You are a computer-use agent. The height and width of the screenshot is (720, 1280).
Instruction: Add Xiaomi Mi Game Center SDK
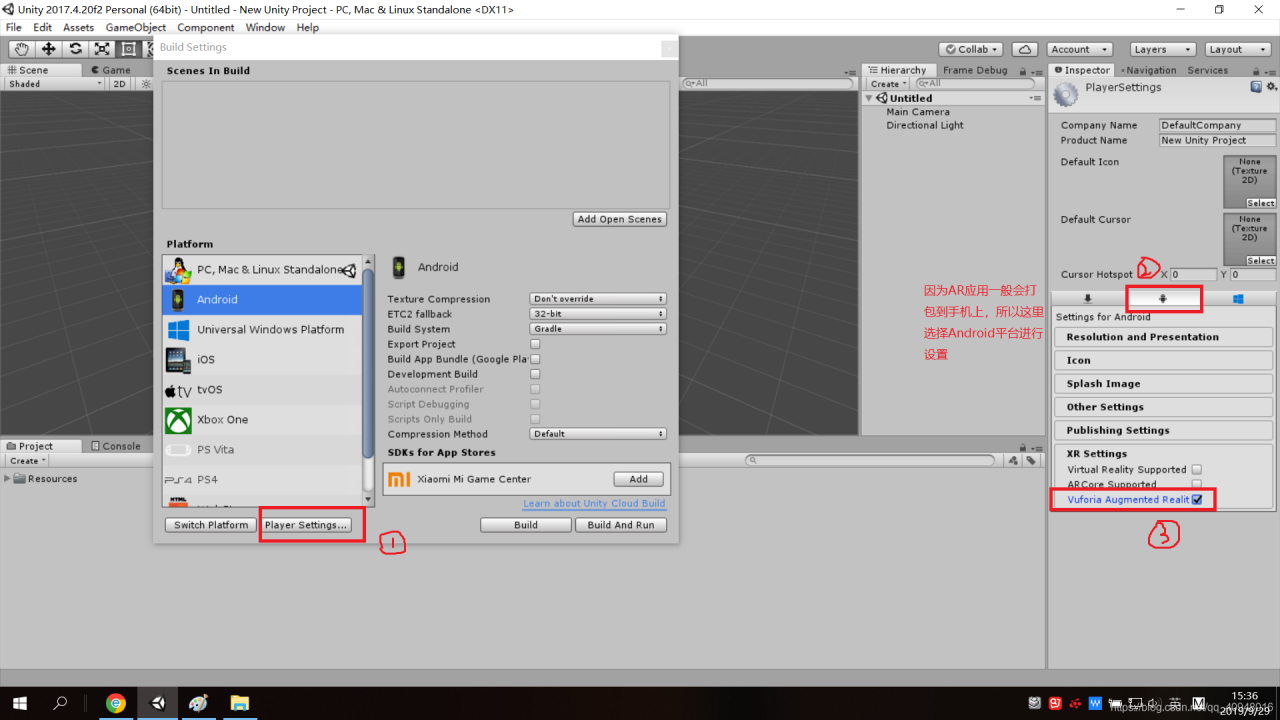click(x=639, y=479)
